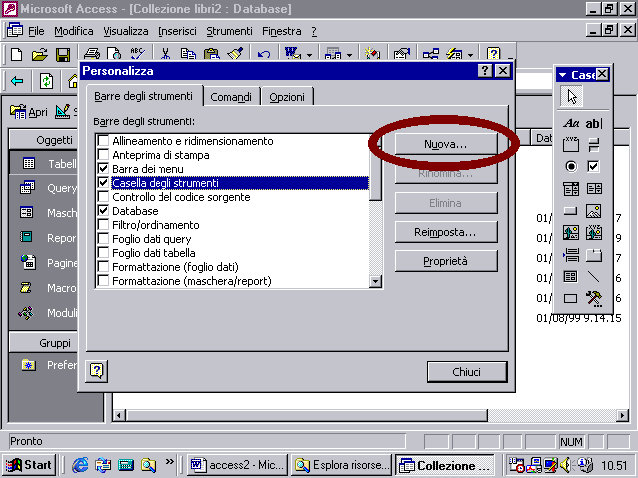Select the Toggle Button toolbox tool

[x=594, y=144]
